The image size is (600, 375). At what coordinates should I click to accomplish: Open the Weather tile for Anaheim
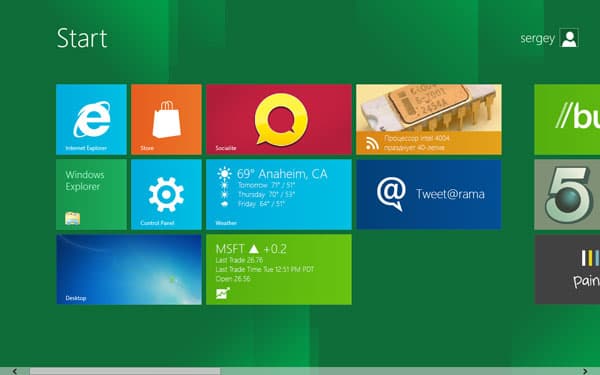click(279, 194)
